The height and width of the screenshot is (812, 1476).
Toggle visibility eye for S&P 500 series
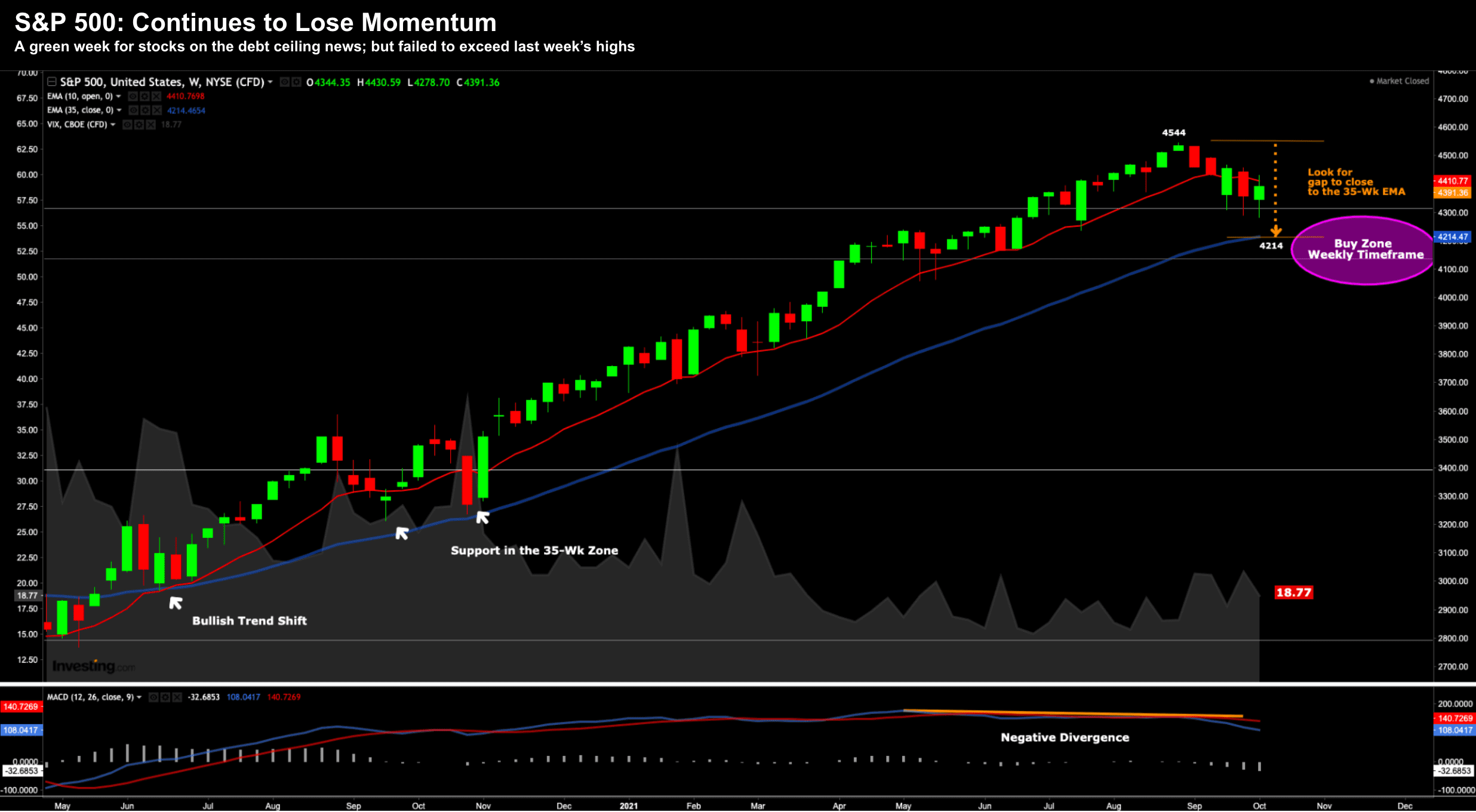[285, 82]
